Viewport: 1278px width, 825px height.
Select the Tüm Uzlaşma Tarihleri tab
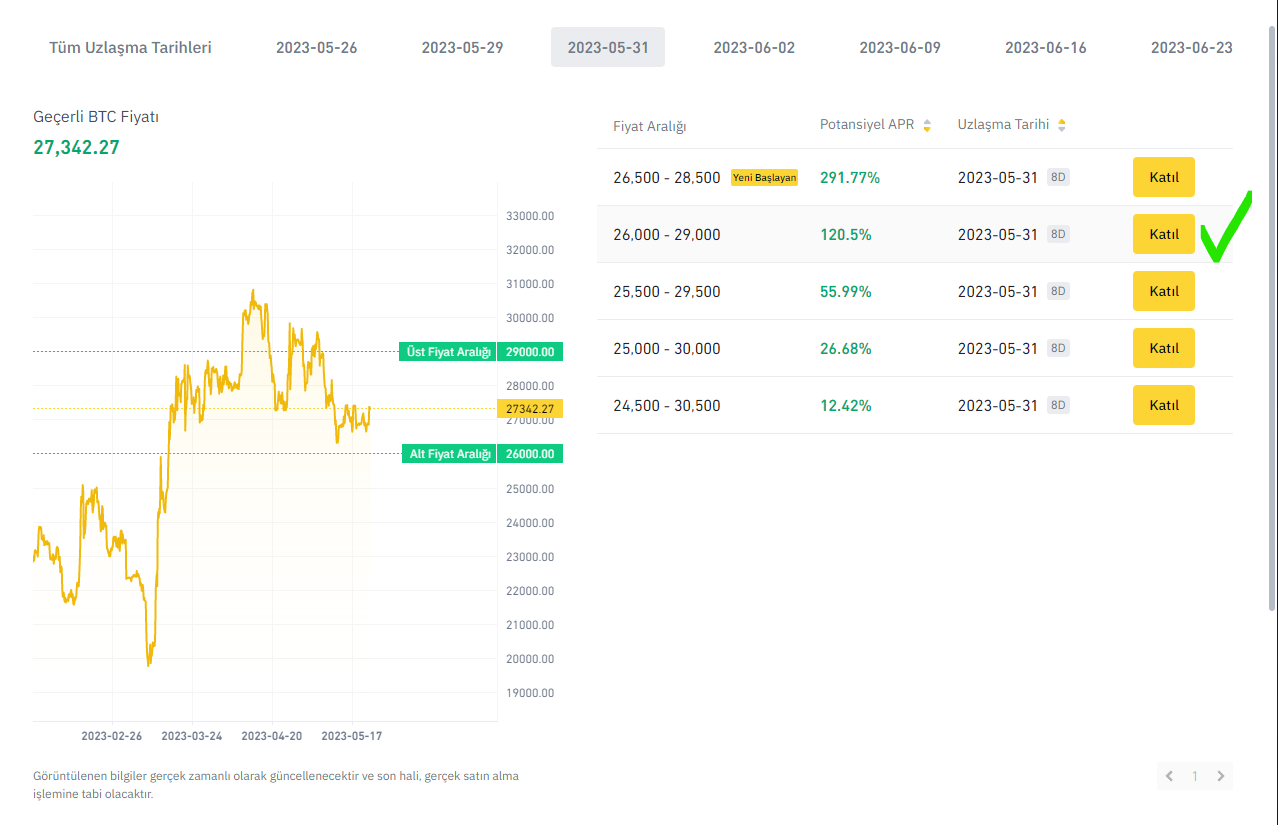[130, 47]
